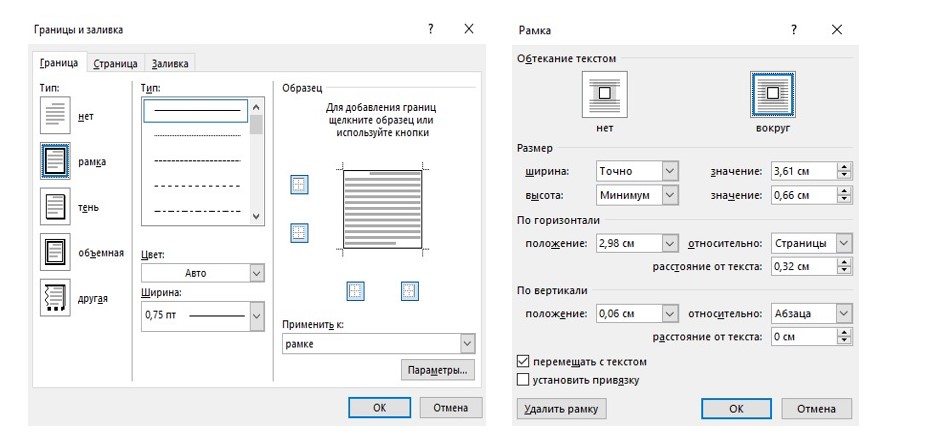Expand the 'ширина' Точно size dropdown

point(670,171)
